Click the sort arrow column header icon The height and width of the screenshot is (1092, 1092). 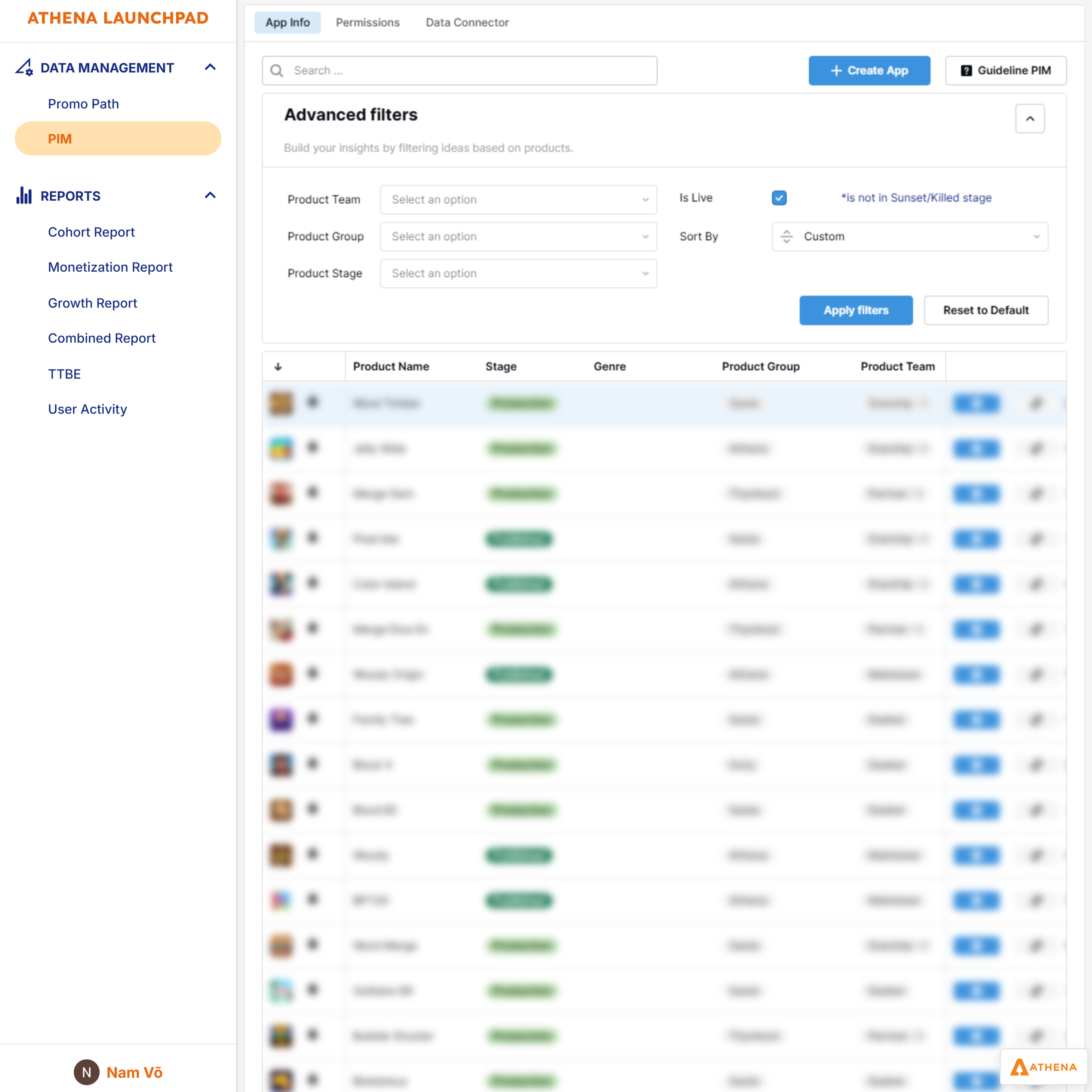coord(278,367)
